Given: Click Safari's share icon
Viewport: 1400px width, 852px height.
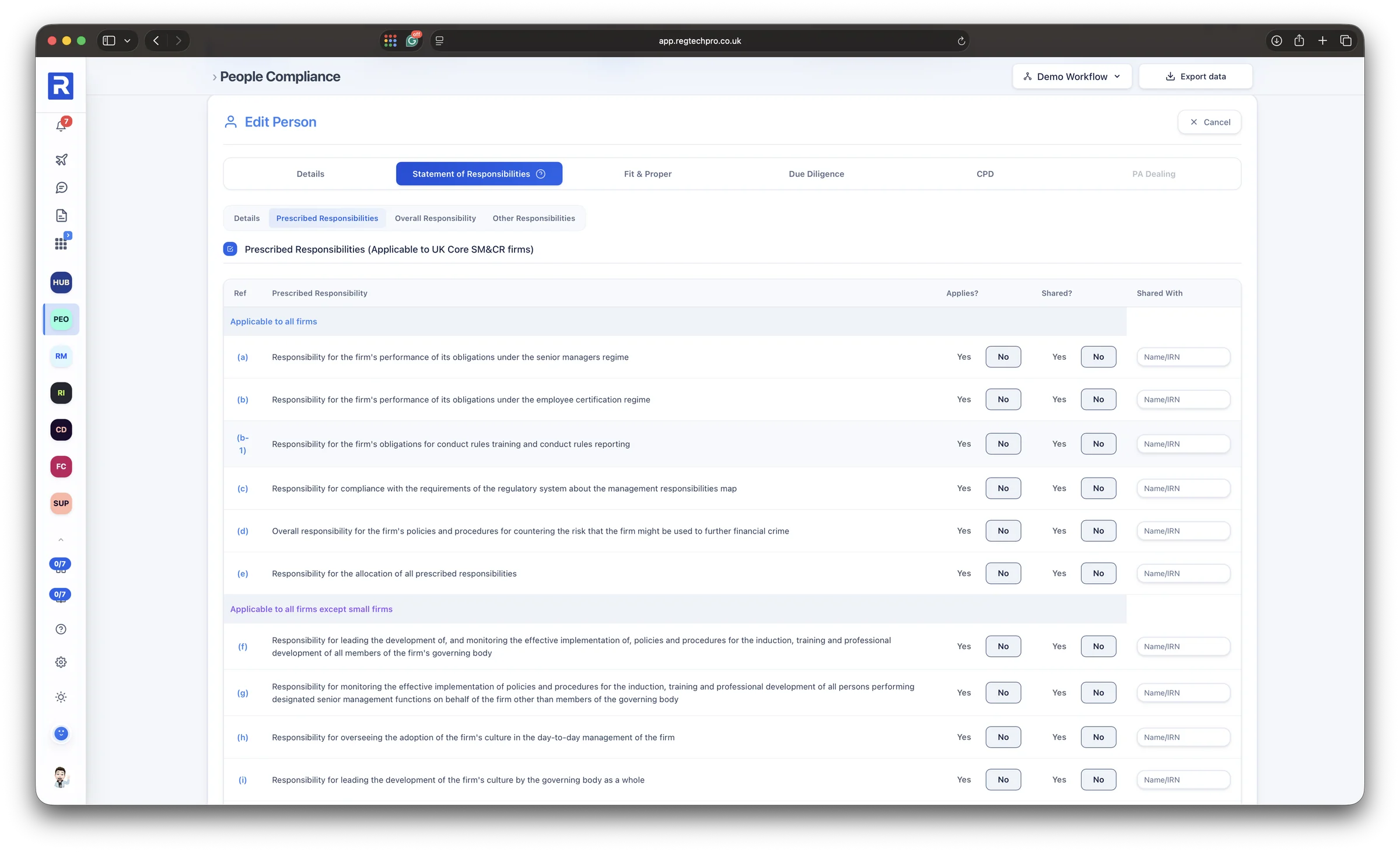Looking at the screenshot, I should (1299, 41).
